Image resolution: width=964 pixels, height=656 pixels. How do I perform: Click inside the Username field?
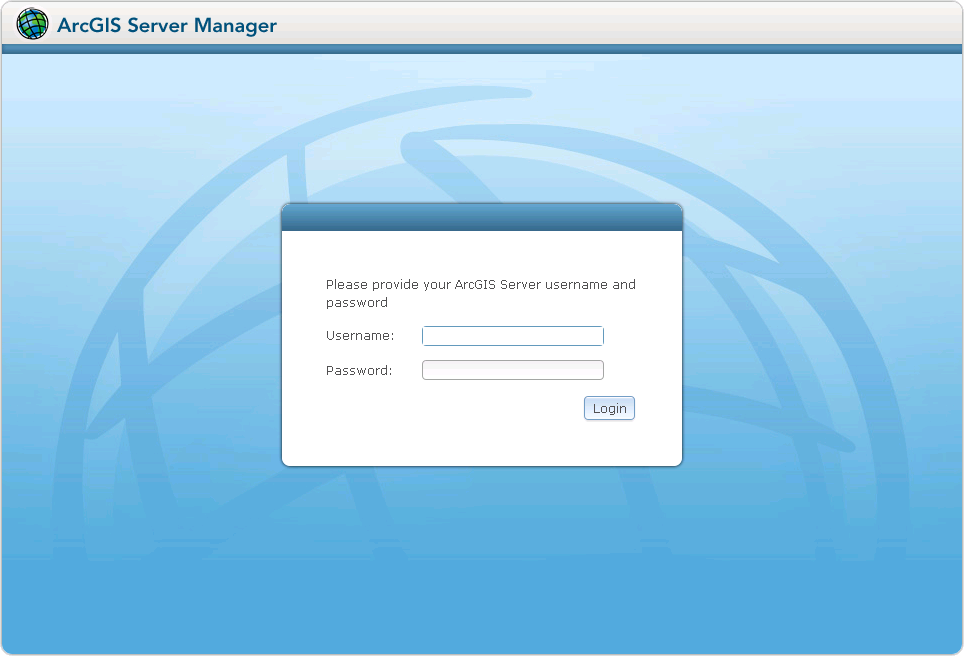512,335
